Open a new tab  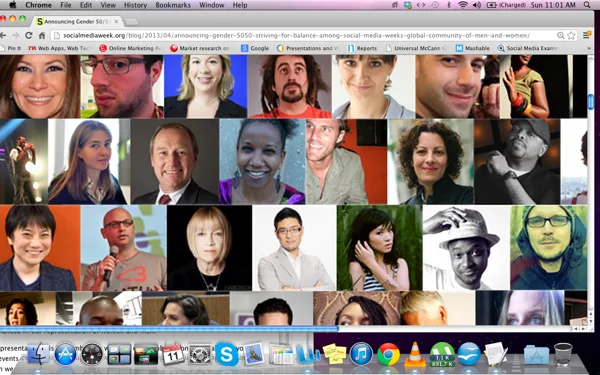coord(131,22)
